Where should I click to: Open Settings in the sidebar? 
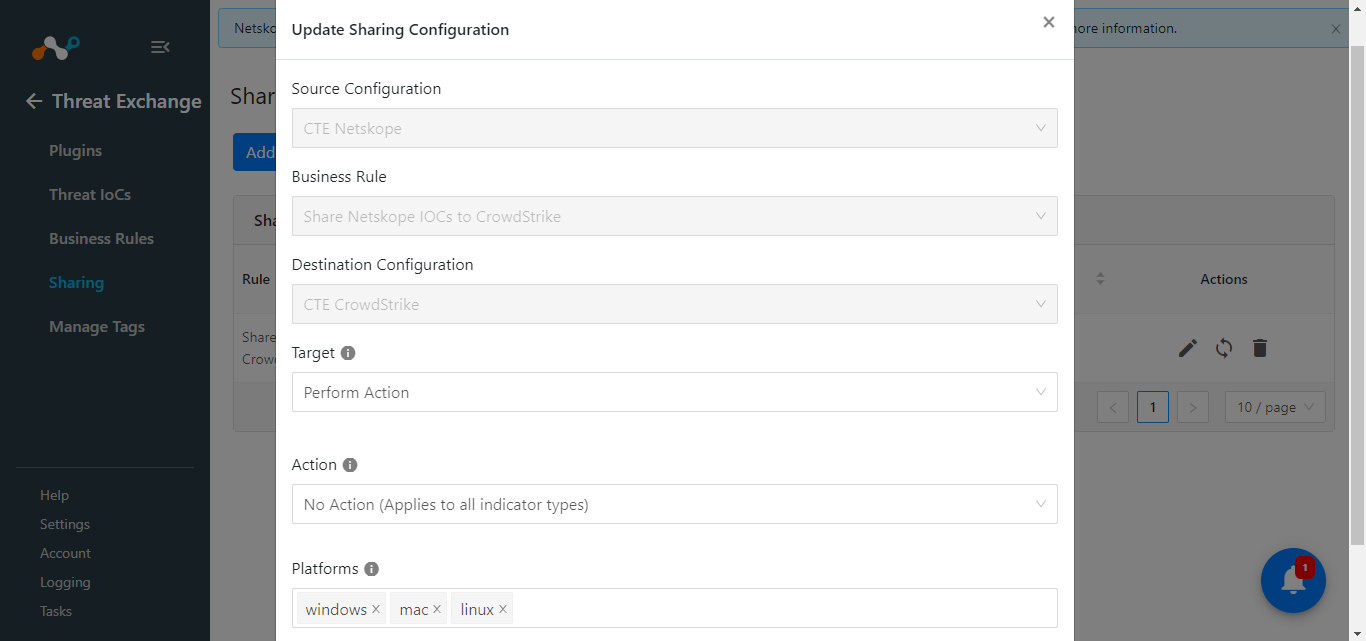65,524
